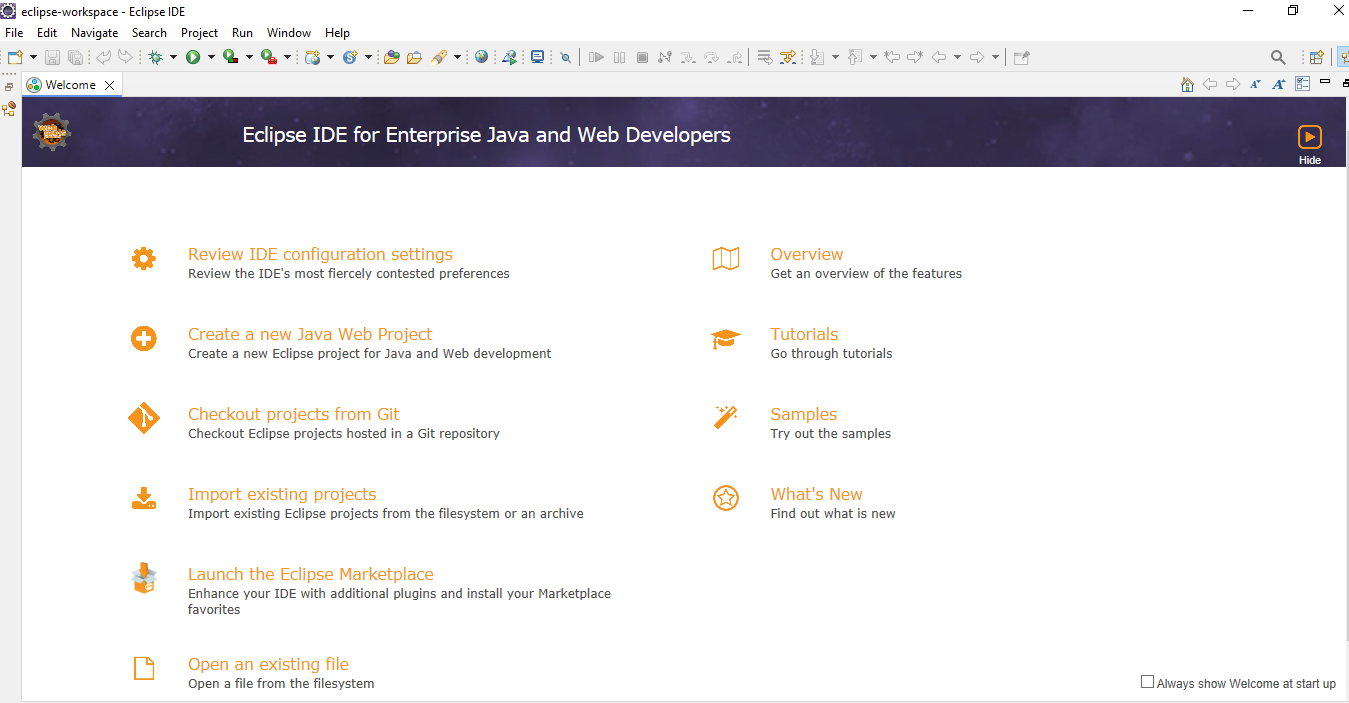Click the Coverage launch icon

click(x=230, y=57)
